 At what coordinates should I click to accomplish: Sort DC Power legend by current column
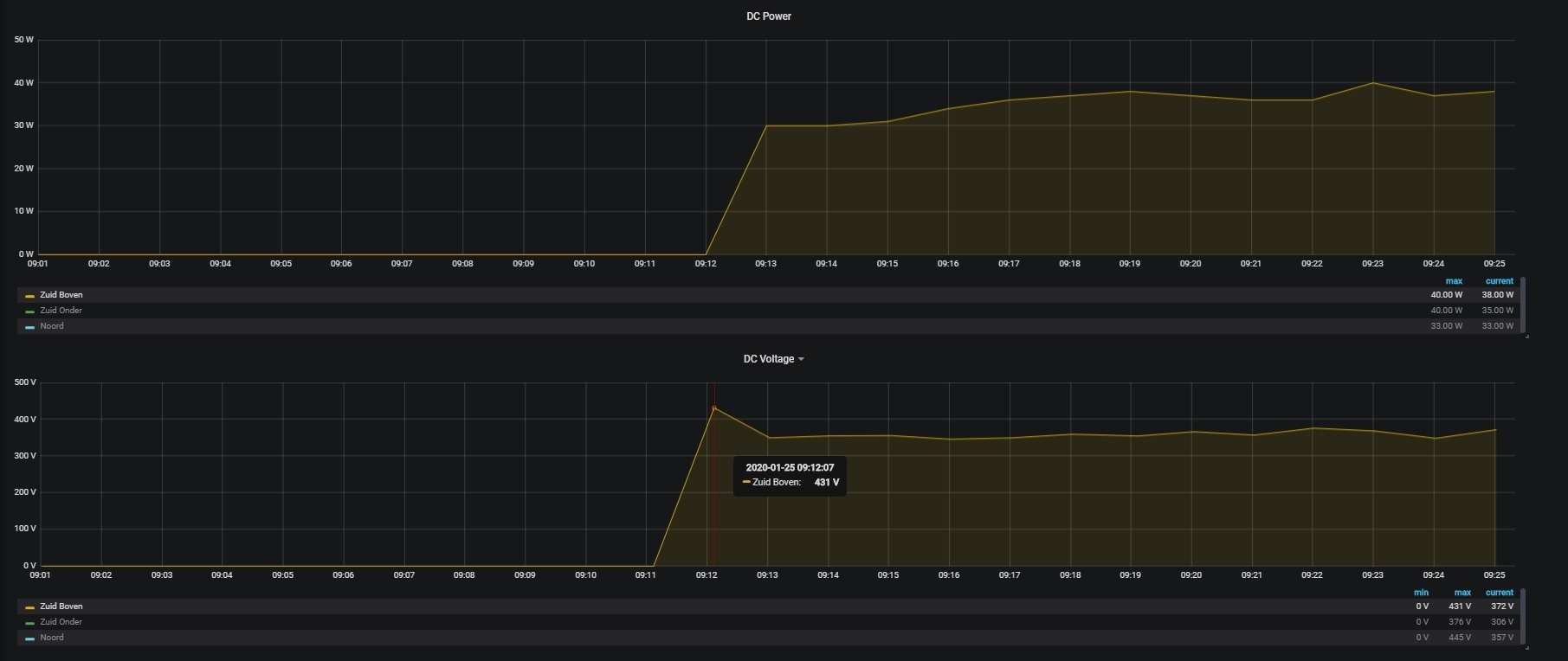tap(1500, 281)
